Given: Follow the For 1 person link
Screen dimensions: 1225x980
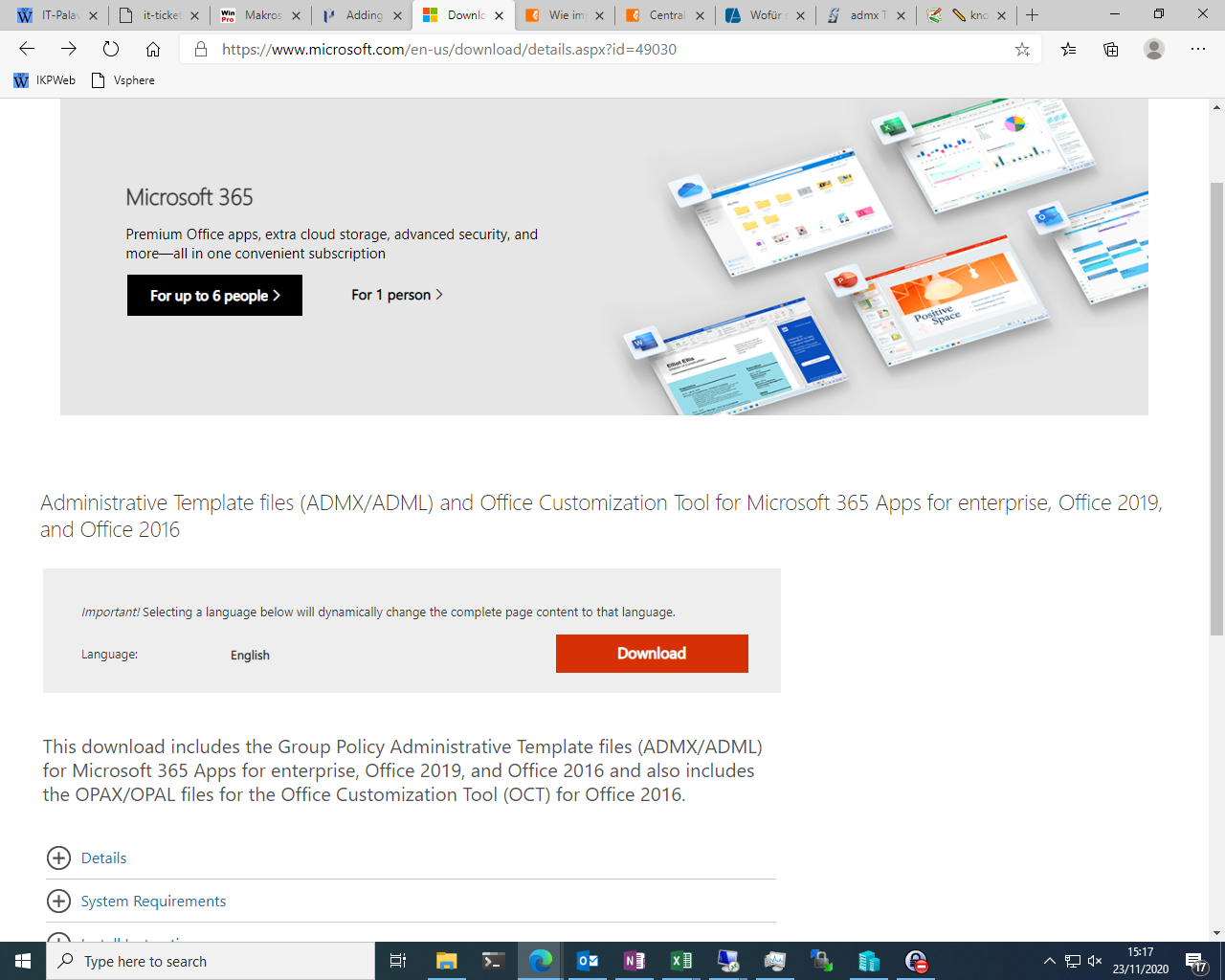Looking at the screenshot, I should pyautogui.click(x=396, y=295).
